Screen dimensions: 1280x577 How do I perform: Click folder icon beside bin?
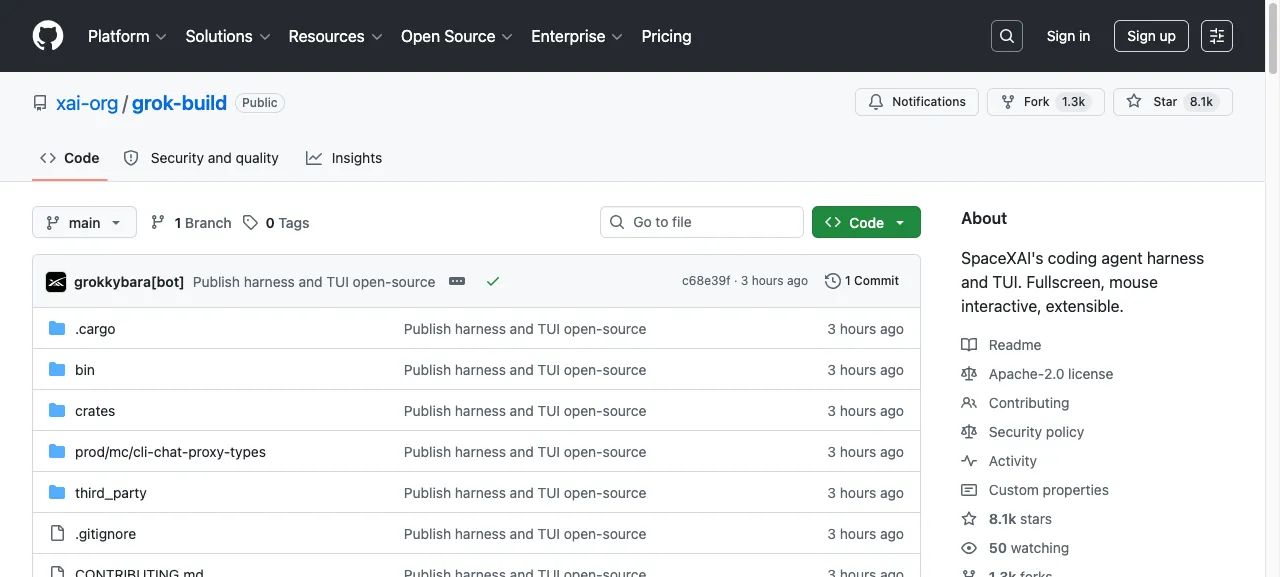(x=57, y=370)
